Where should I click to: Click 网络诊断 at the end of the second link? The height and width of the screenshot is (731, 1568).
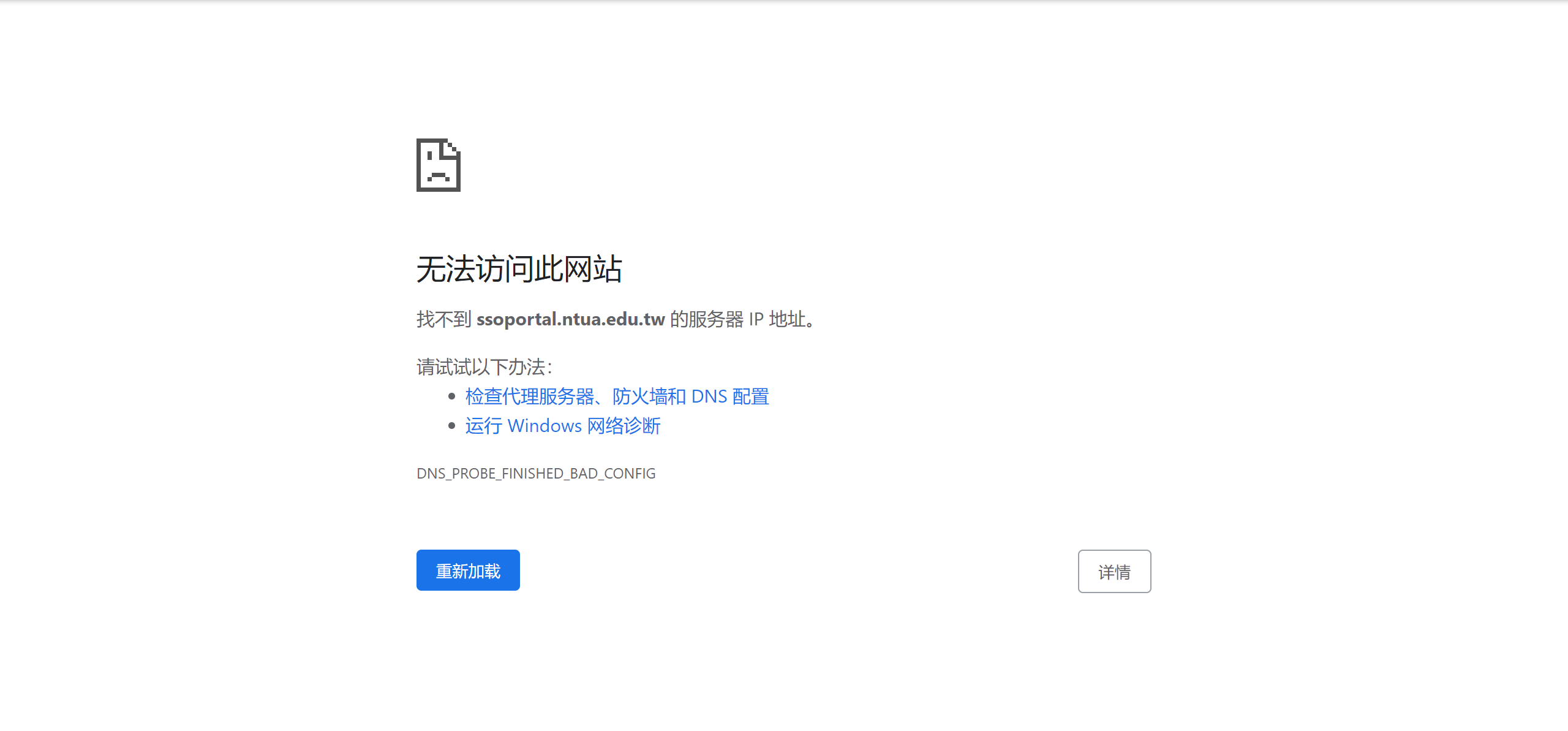coord(624,426)
